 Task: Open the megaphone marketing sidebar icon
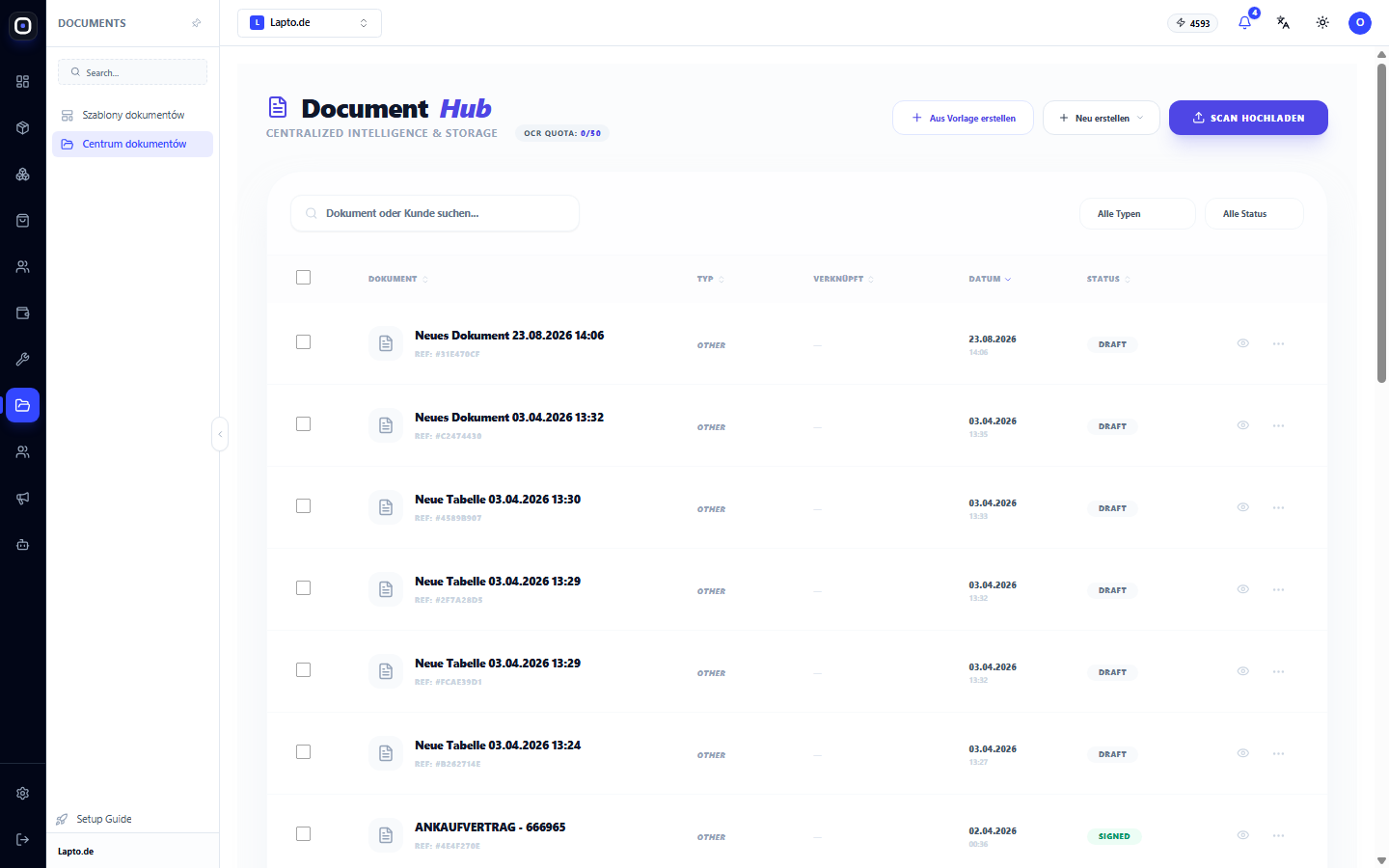coord(23,499)
